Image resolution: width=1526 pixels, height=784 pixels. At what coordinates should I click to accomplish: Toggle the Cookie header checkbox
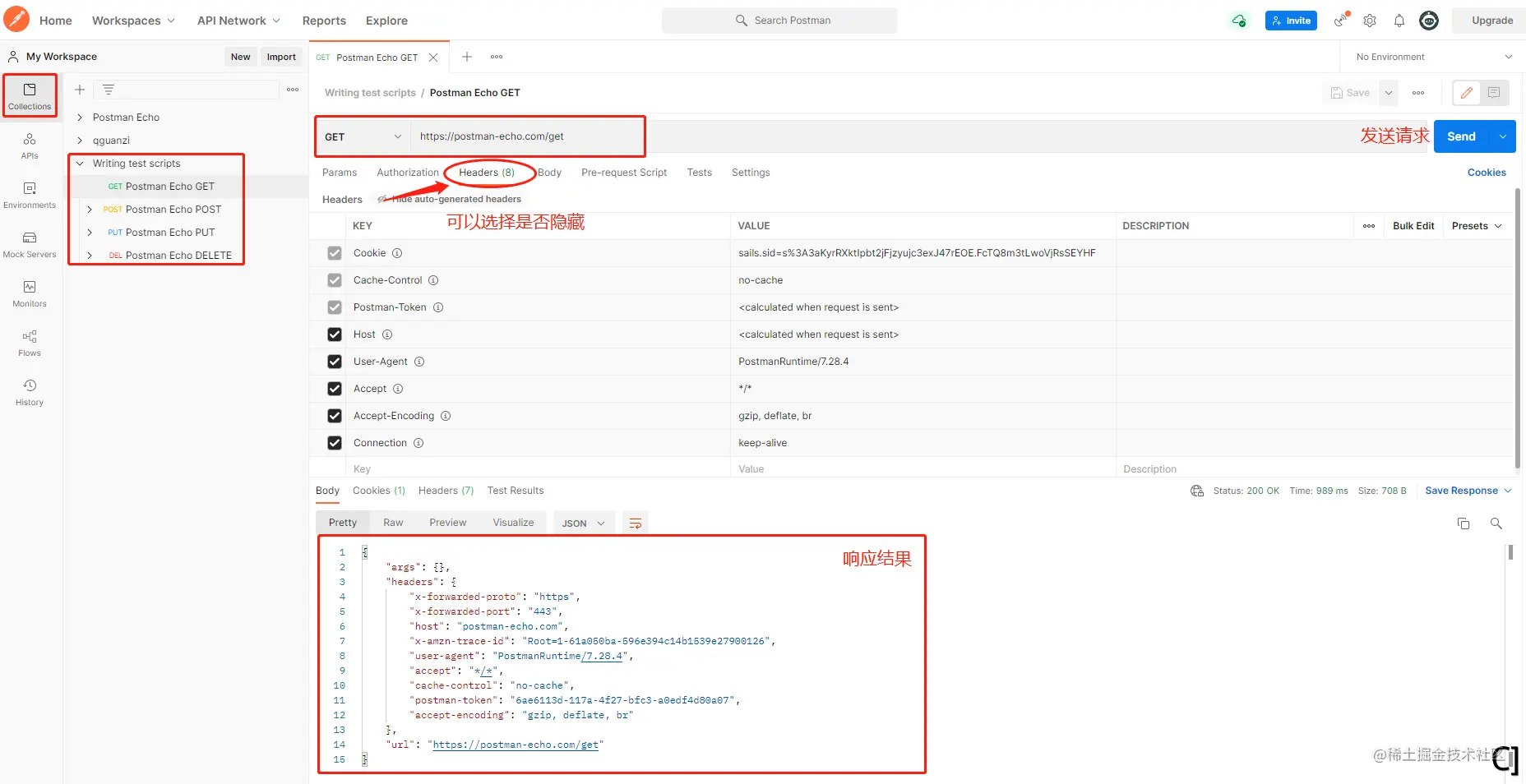(335, 253)
